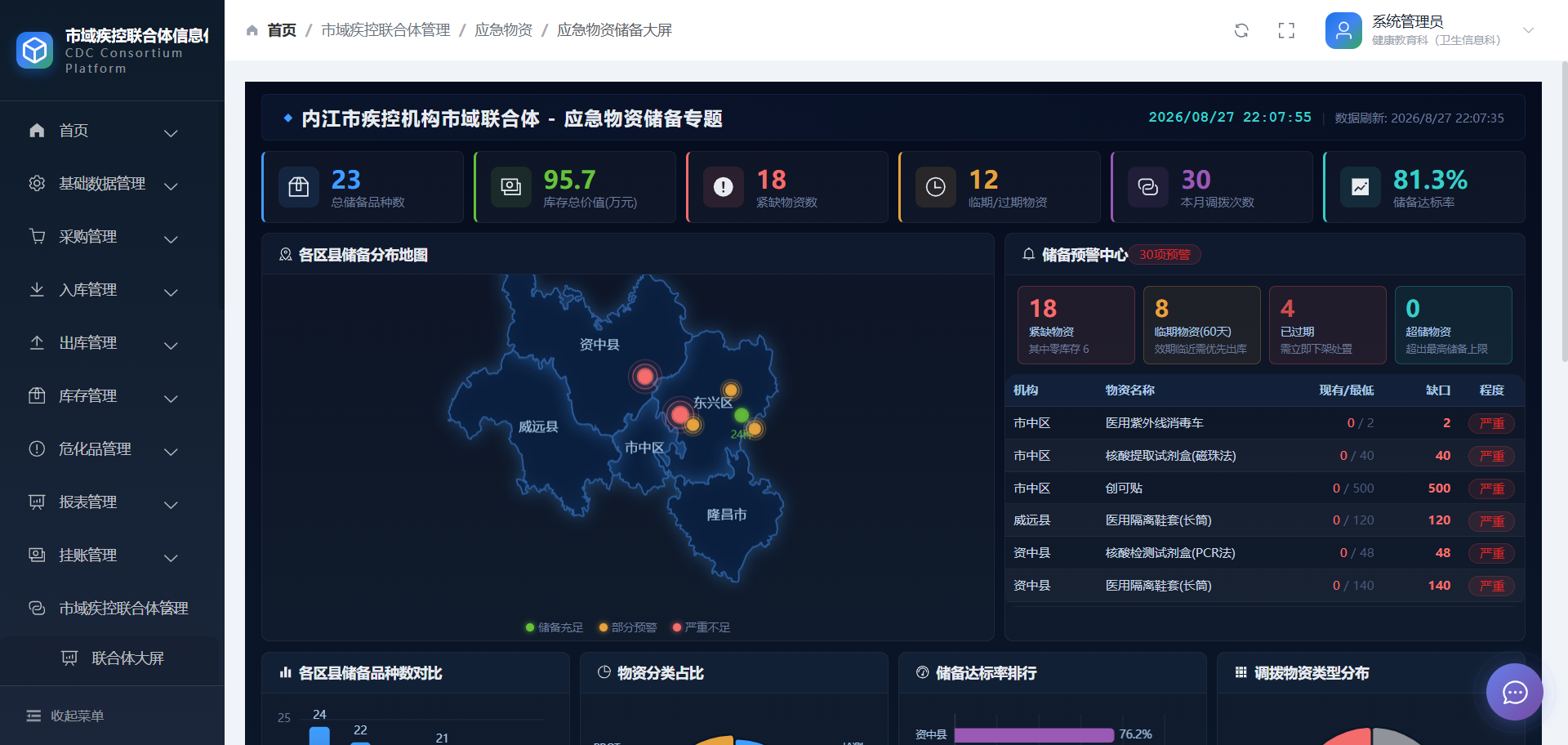Click the page vertical scrollbar
The width and height of the screenshot is (1568, 745).
1564,212
